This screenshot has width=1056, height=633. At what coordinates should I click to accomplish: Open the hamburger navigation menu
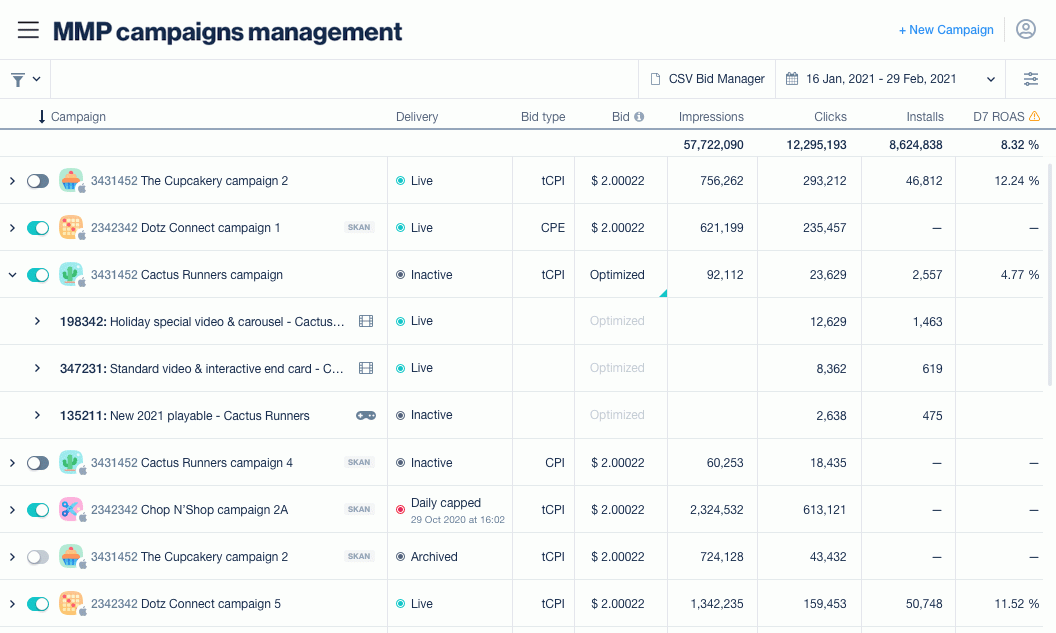(x=28, y=30)
